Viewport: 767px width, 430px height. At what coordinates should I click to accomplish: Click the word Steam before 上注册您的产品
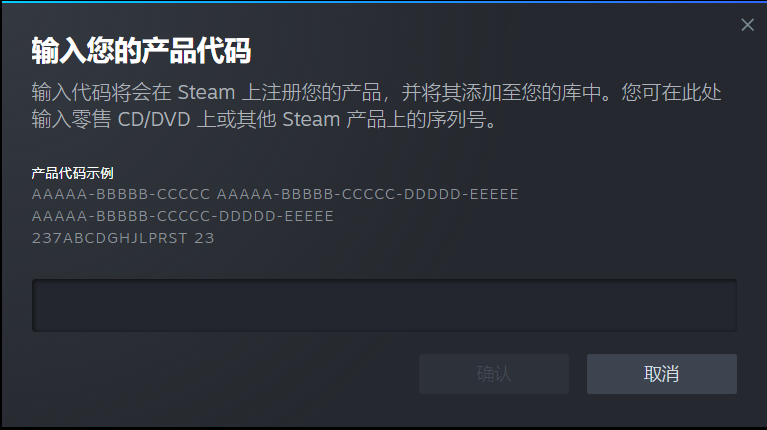206,92
